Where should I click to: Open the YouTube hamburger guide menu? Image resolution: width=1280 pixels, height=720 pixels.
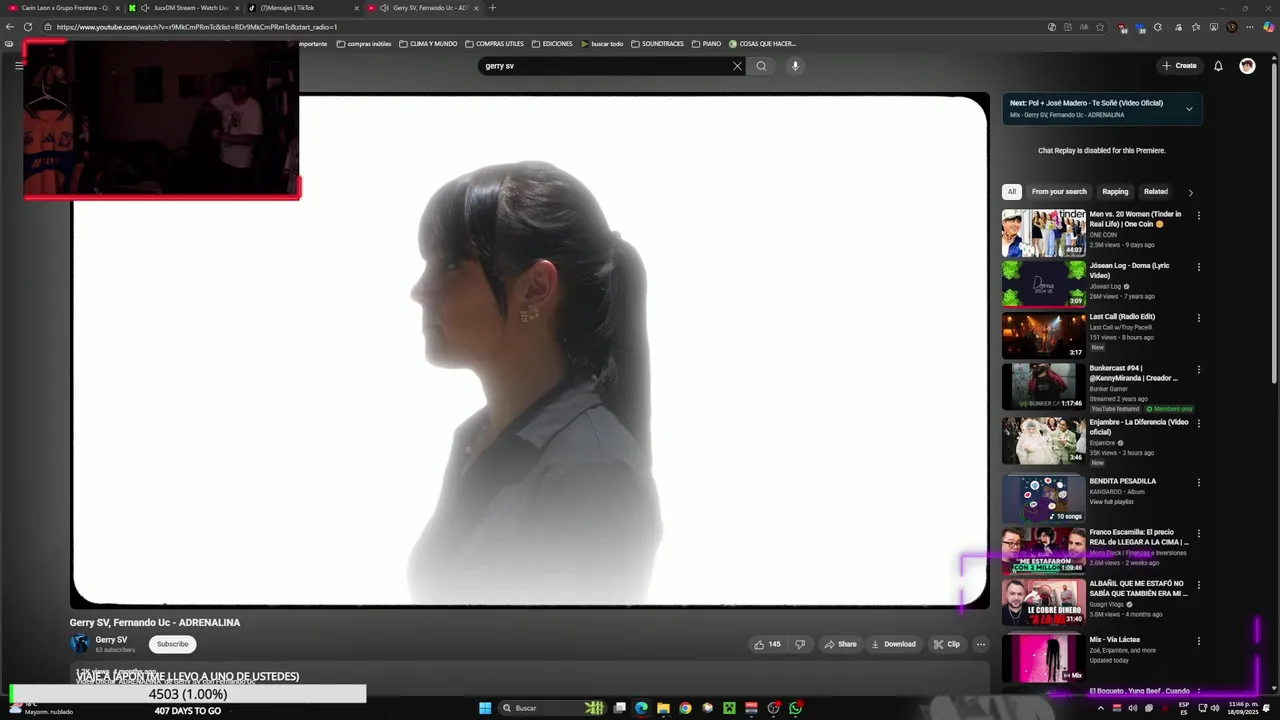(x=18, y=66)
